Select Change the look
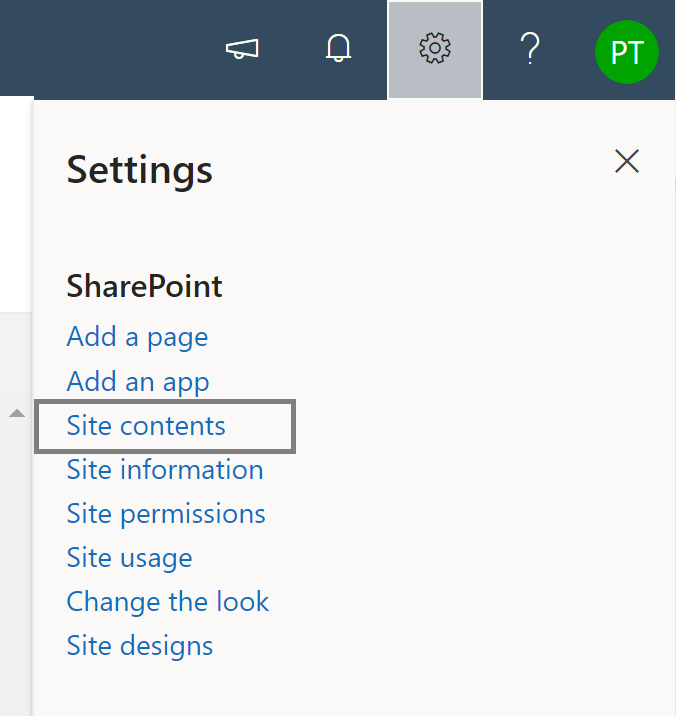 point(168,601)
